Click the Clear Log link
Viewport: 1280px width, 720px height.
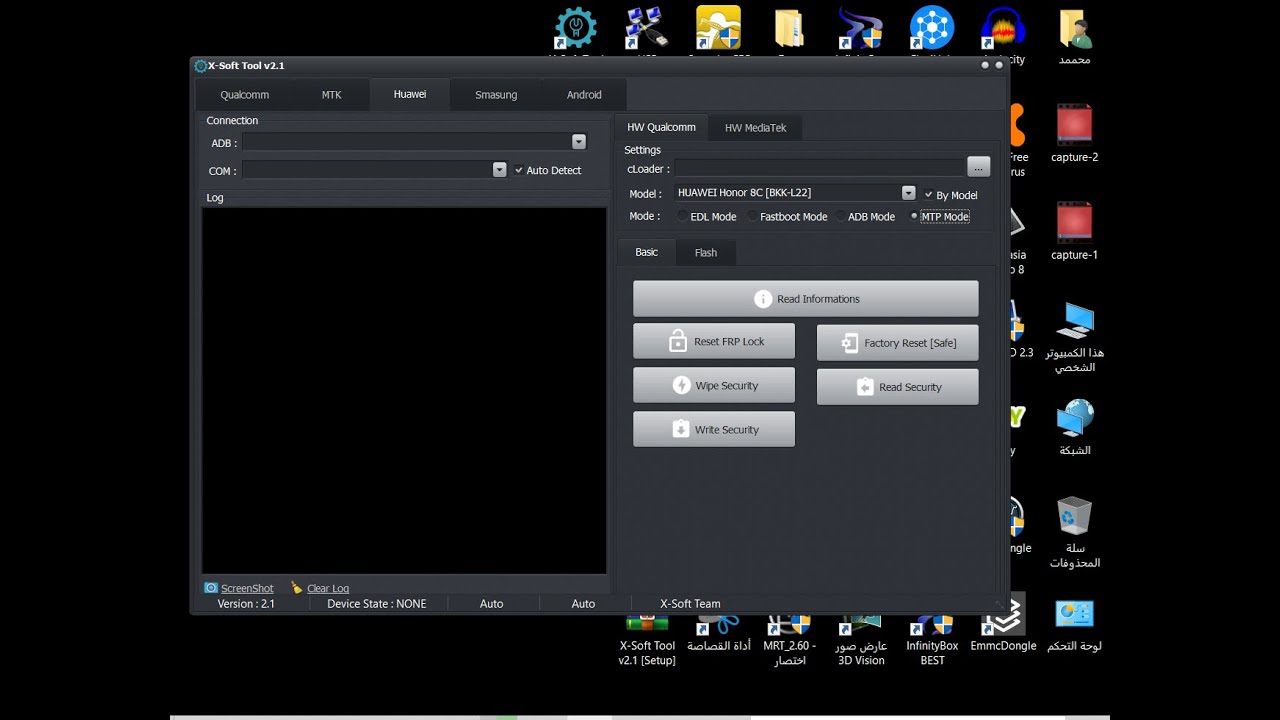[x=328, y=589]
